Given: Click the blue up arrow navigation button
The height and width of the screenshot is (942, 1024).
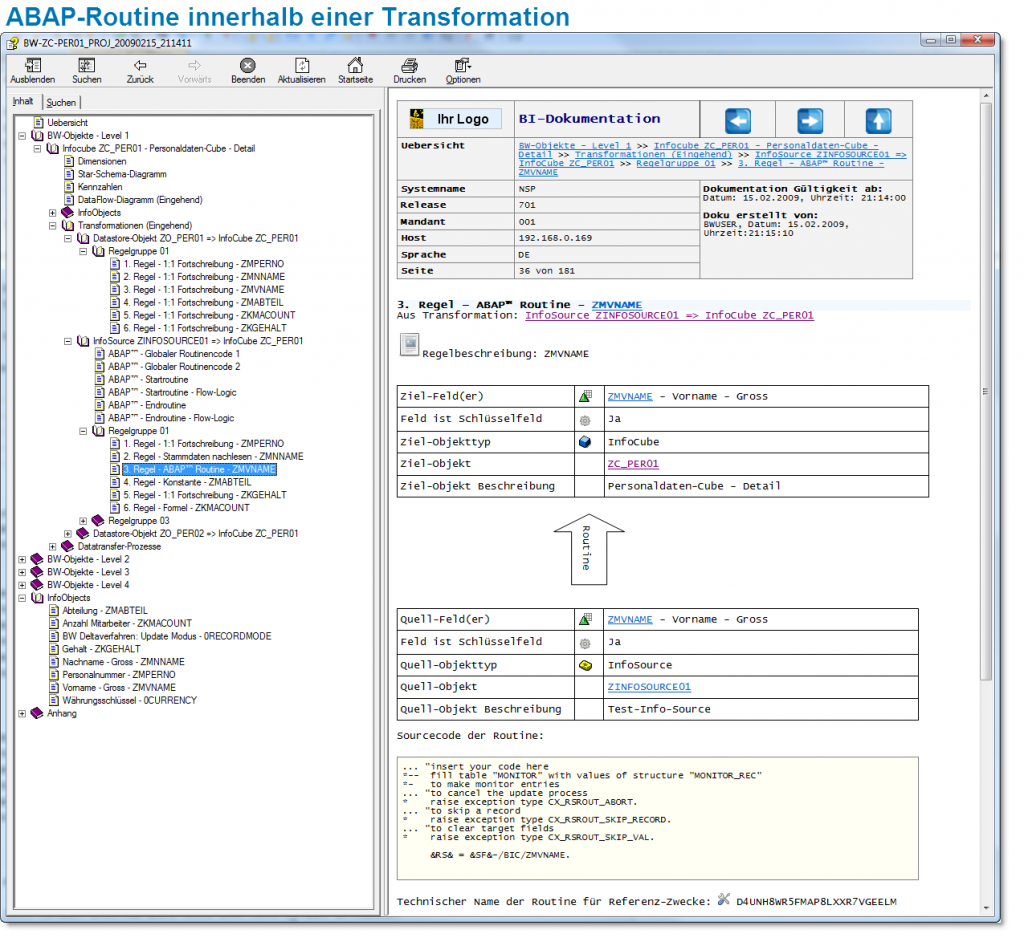Looking at the screenshot, I should [x=877, y=121].
